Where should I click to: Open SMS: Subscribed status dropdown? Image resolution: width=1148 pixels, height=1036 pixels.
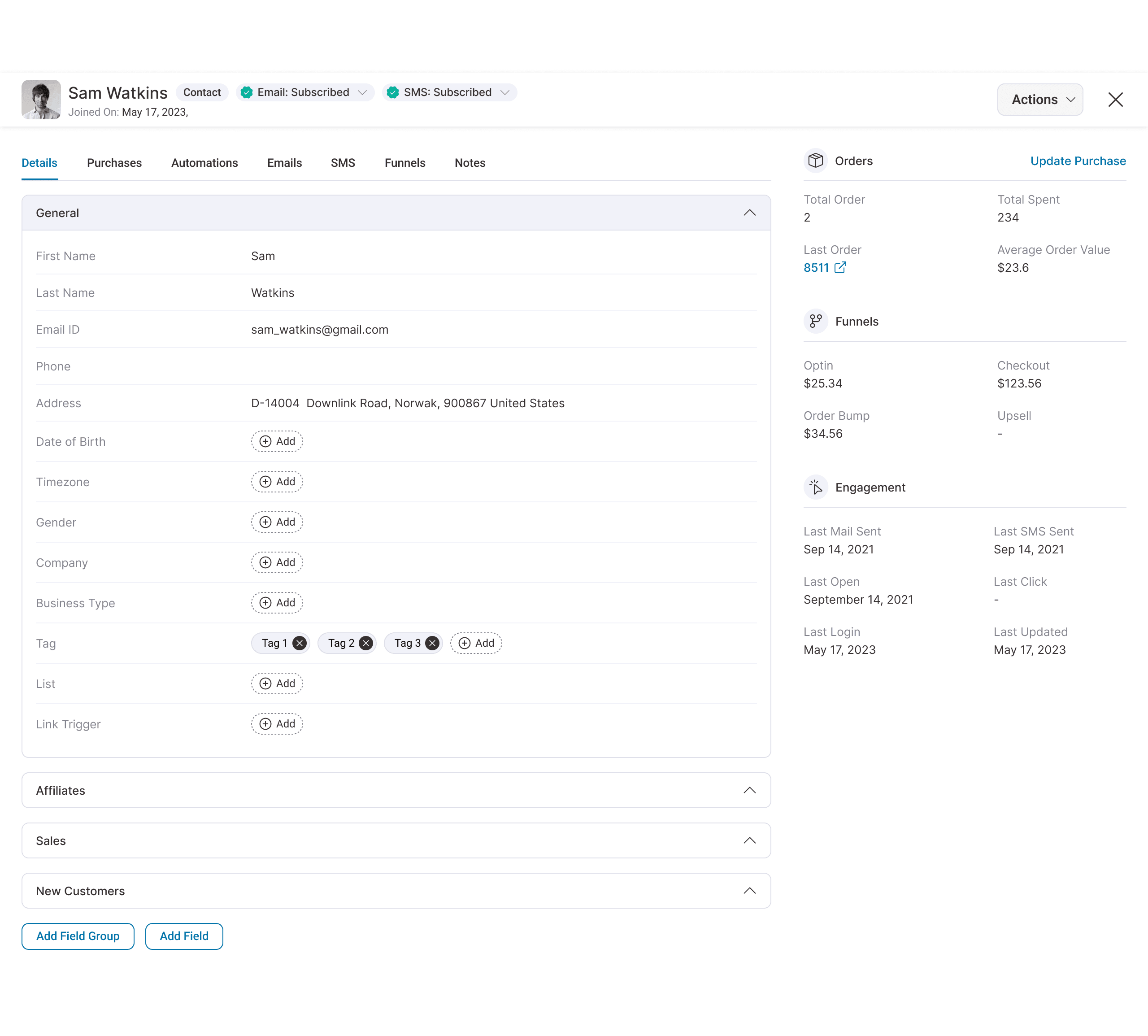(504, 92)
